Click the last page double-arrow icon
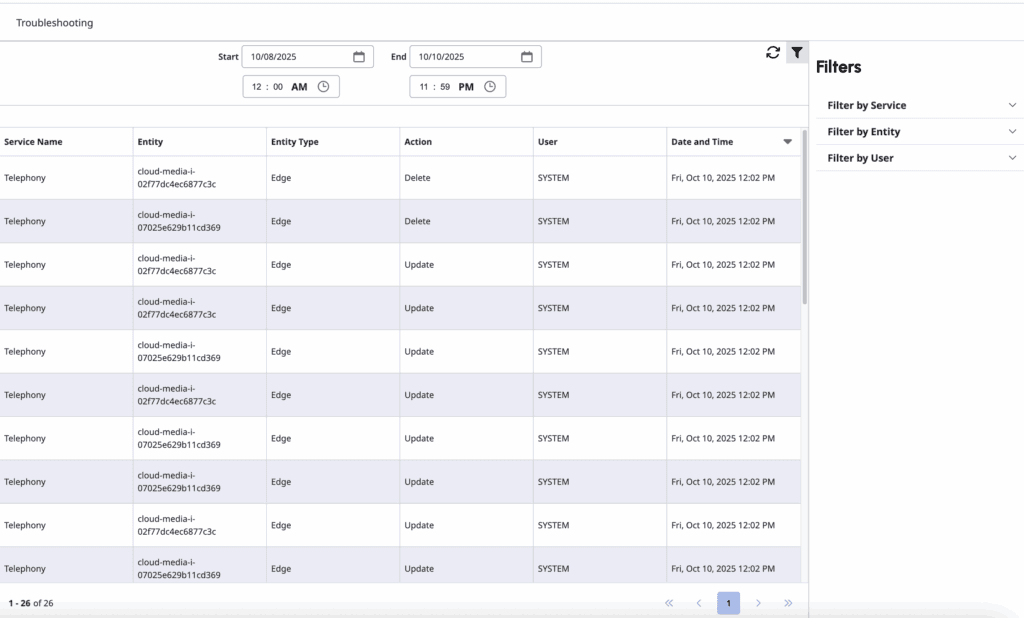 point(789,603)
